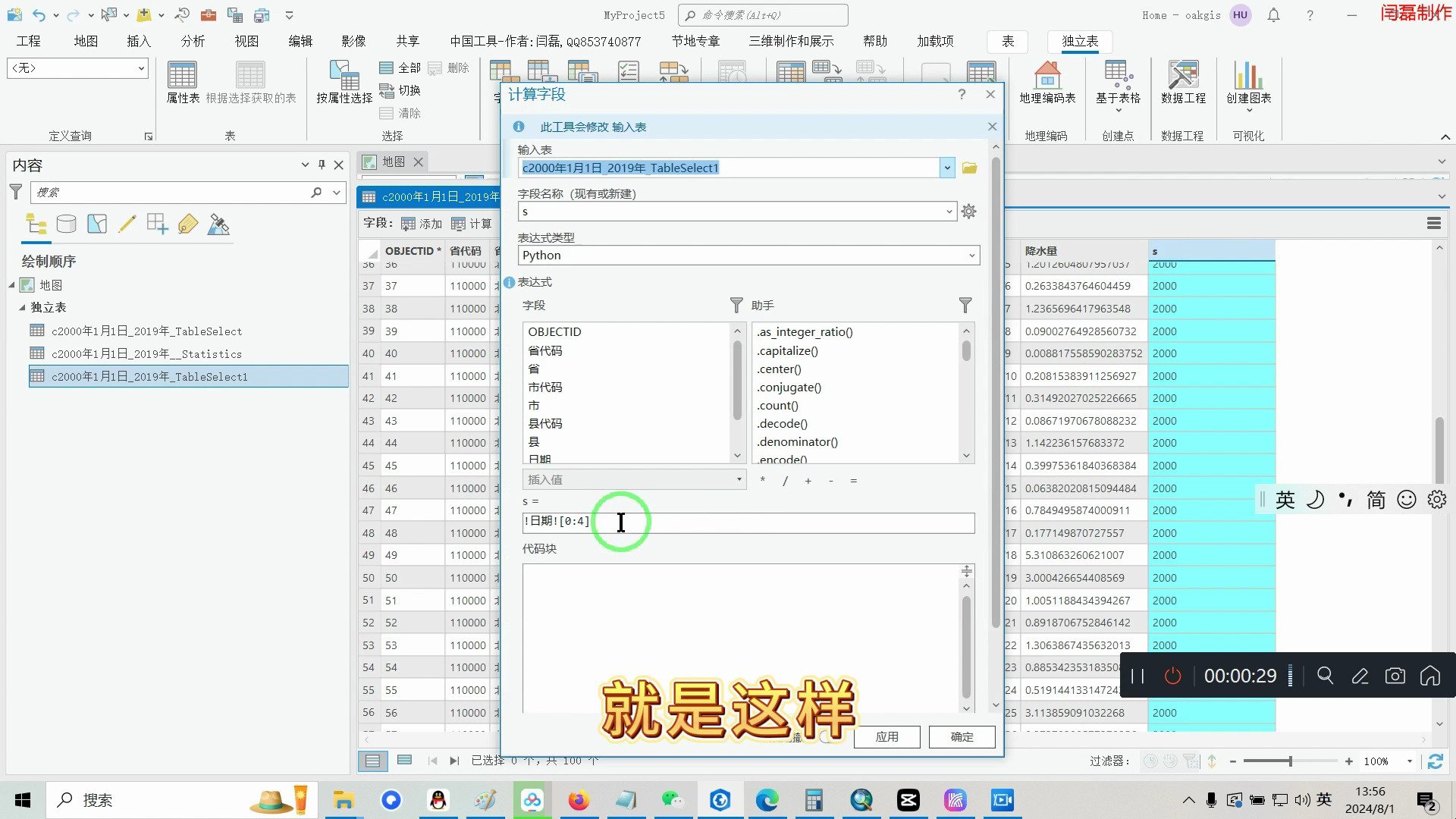
Task: Click inside the expression field showing !日期![0:4]
Action: coord(682,522)
